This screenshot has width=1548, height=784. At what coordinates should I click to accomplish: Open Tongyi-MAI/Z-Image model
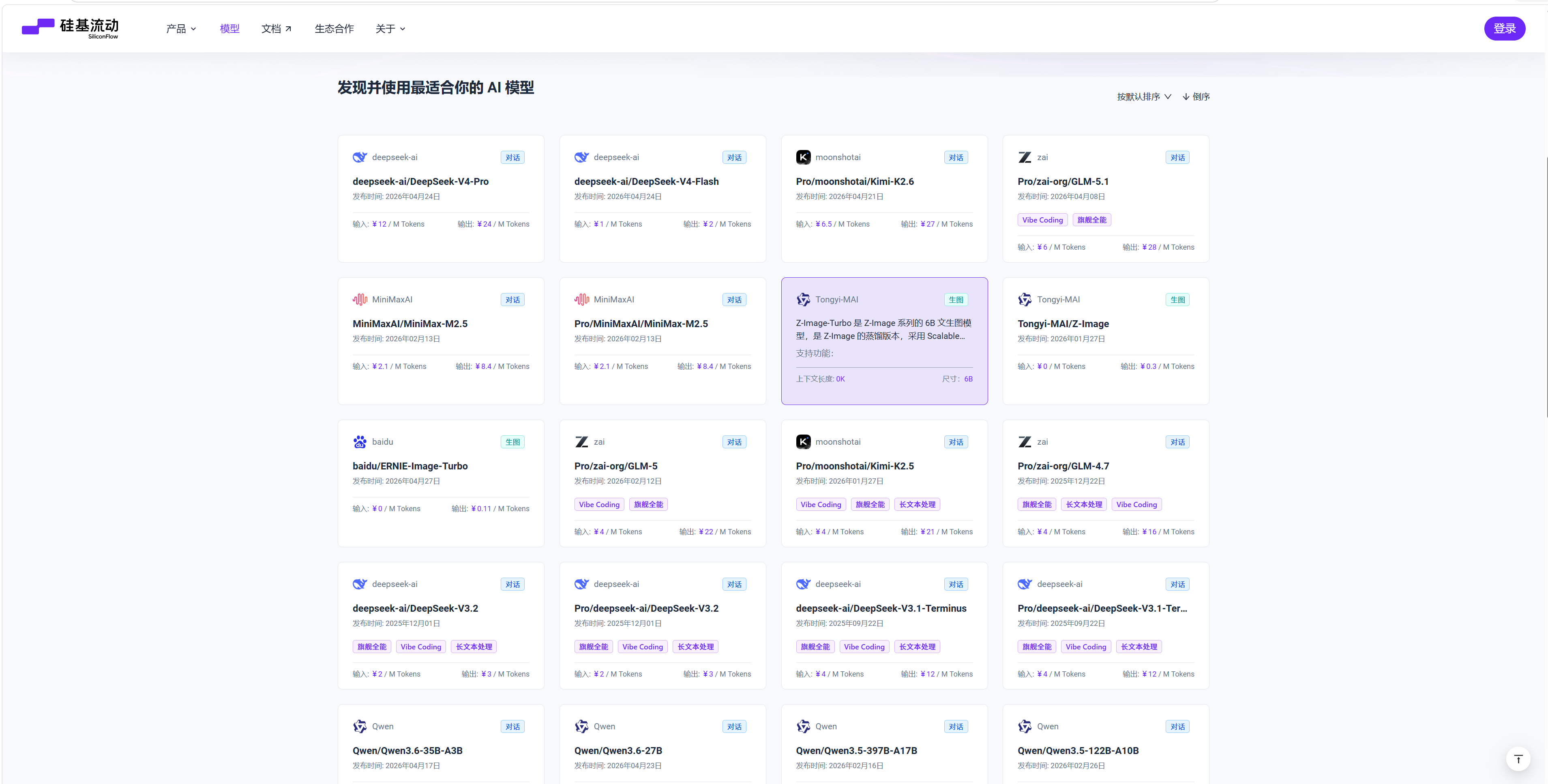click(x=1062, y=324)
